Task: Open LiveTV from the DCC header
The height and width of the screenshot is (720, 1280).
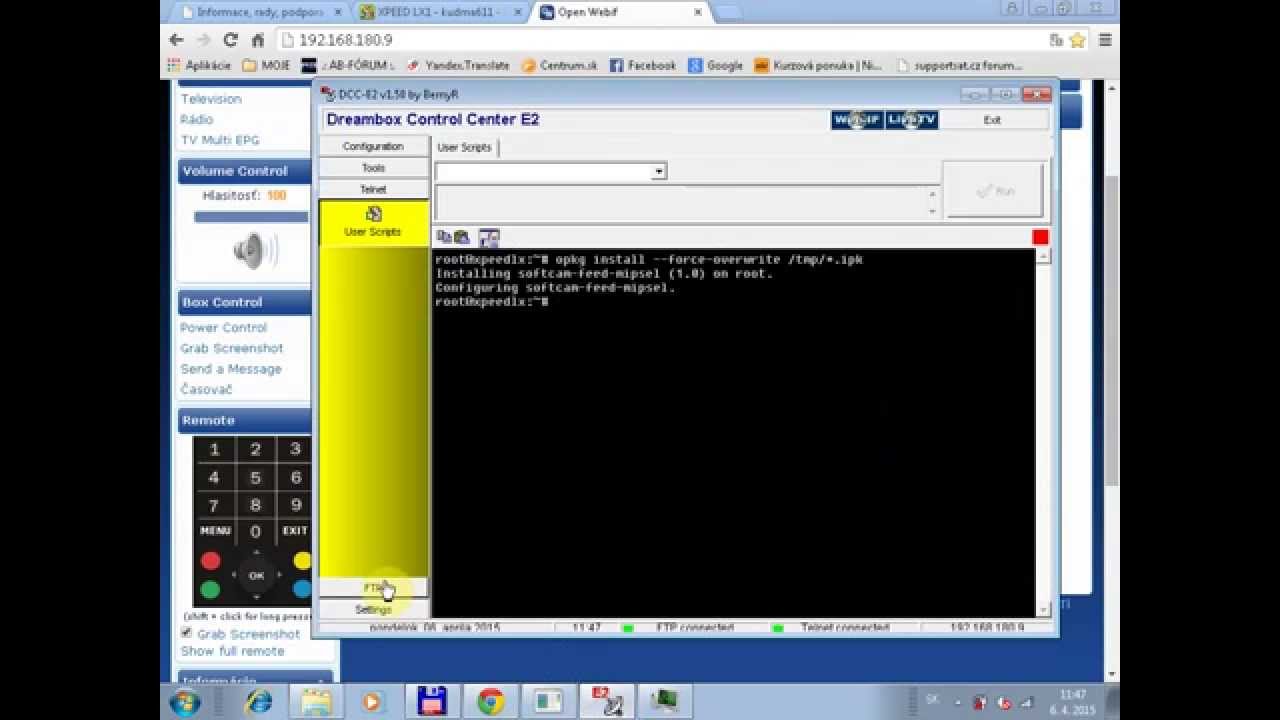Action: click(x=912, y=120)
